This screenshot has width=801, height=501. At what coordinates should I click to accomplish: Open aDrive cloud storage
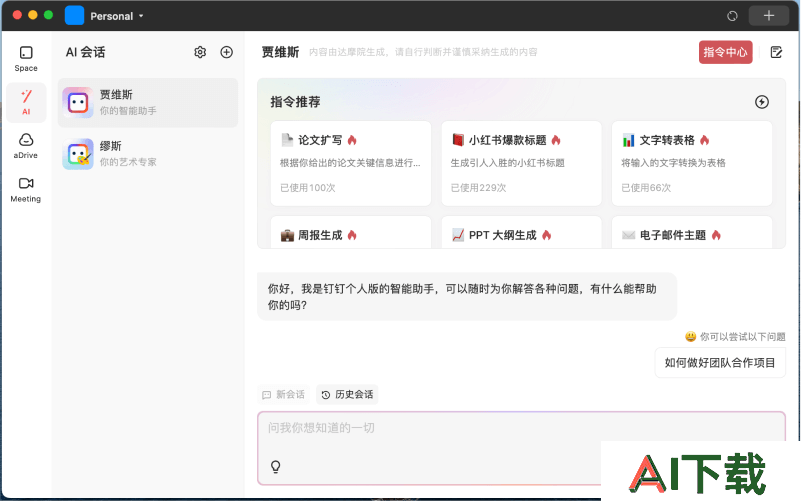pyautogui.click(x=26, y=145)
